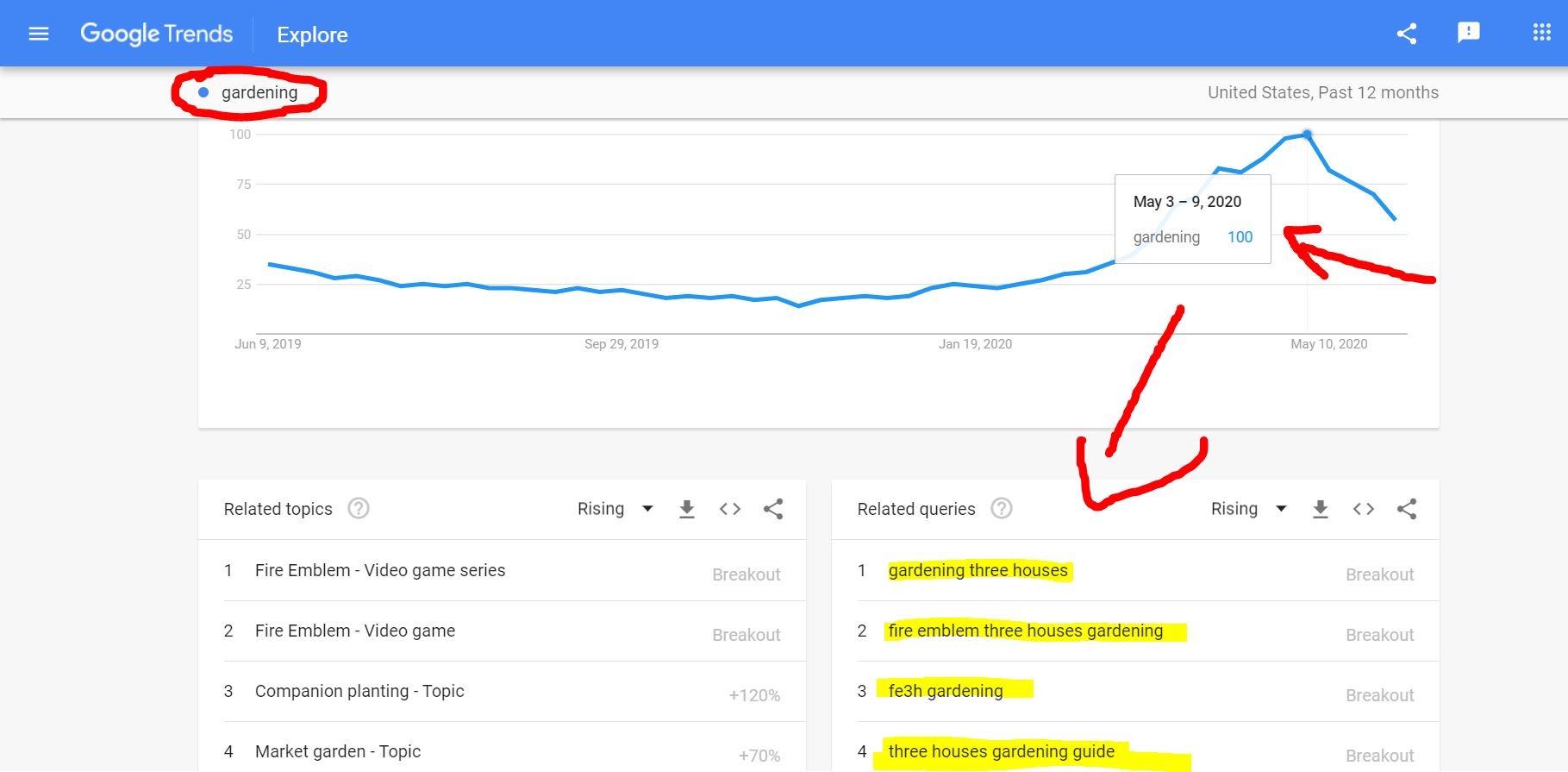1568x772 pixels.
Task: Click the help icon next to Related topics
Action: point(359,509)
